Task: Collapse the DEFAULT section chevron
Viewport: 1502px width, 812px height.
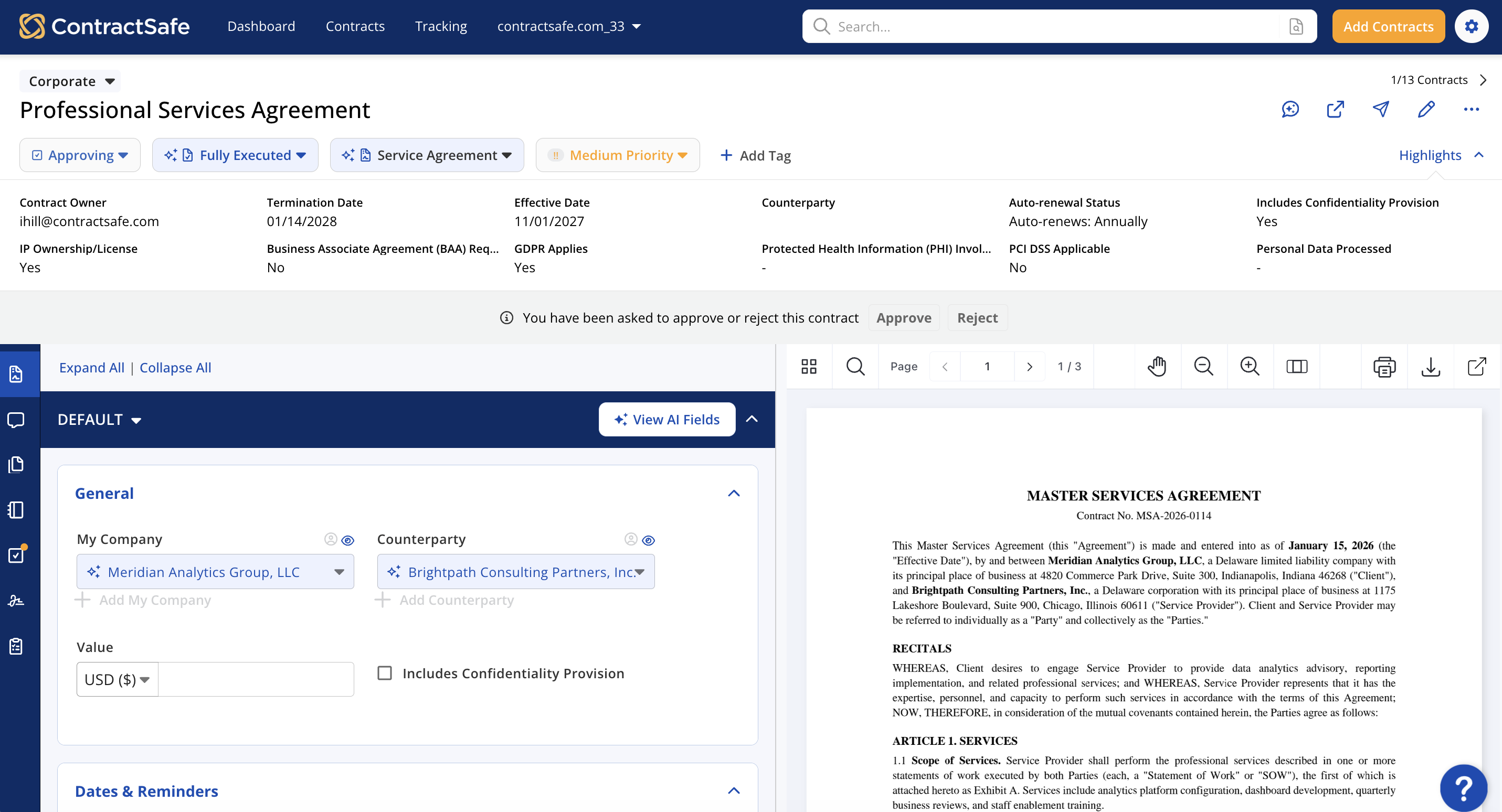Action: click(x=752, y=419)
